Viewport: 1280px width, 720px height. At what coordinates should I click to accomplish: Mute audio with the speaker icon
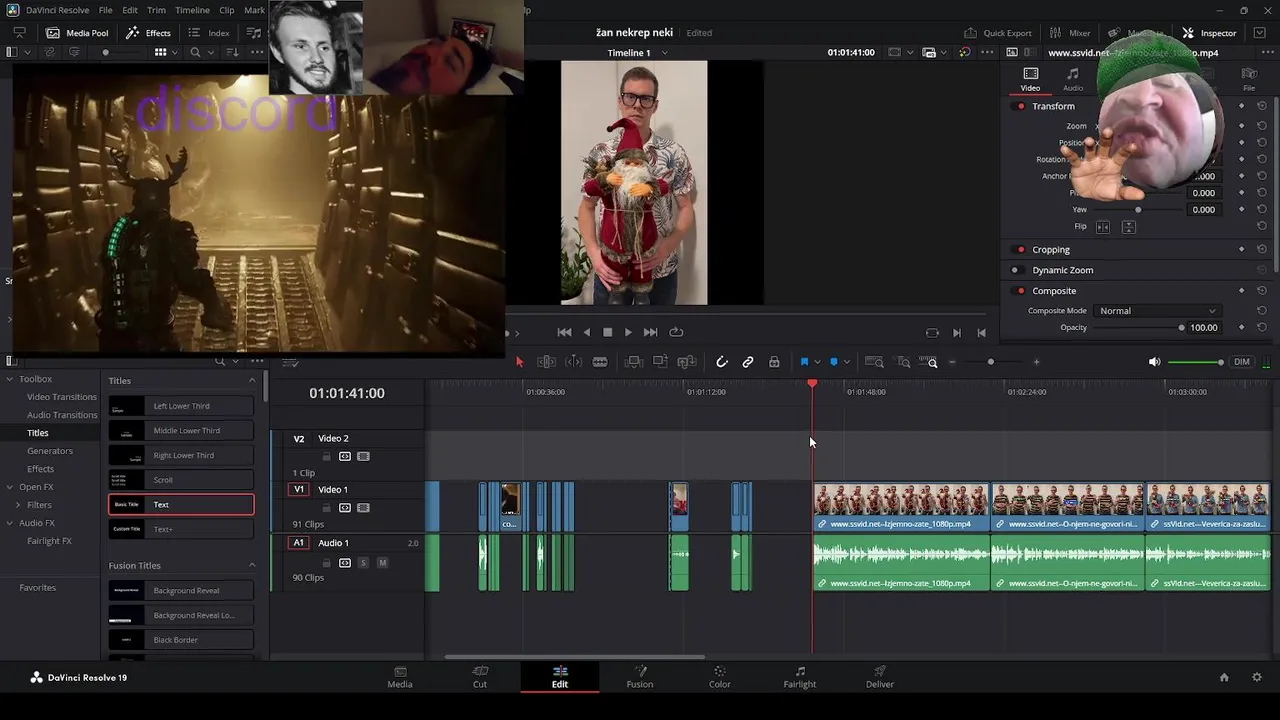[1154, 362]
